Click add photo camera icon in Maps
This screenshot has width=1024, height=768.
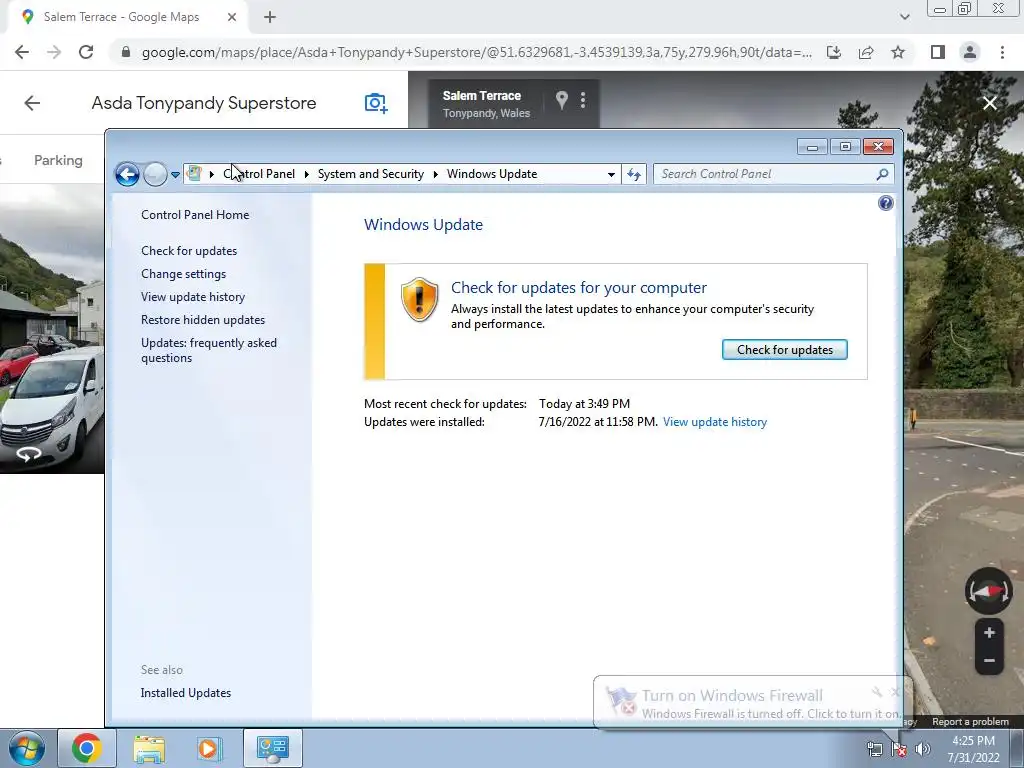pyautogui.click(x=376, y=103)
